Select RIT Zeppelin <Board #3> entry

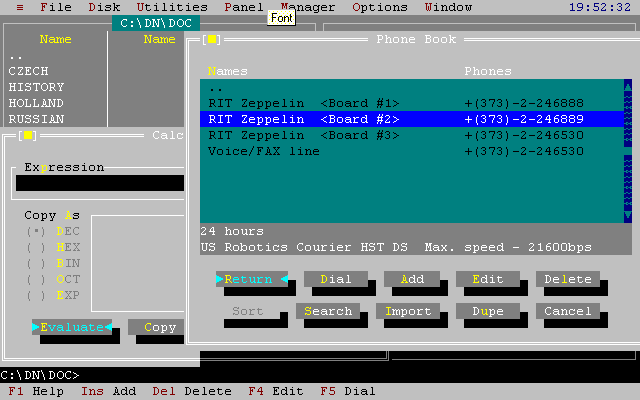[x=412, y=135]
